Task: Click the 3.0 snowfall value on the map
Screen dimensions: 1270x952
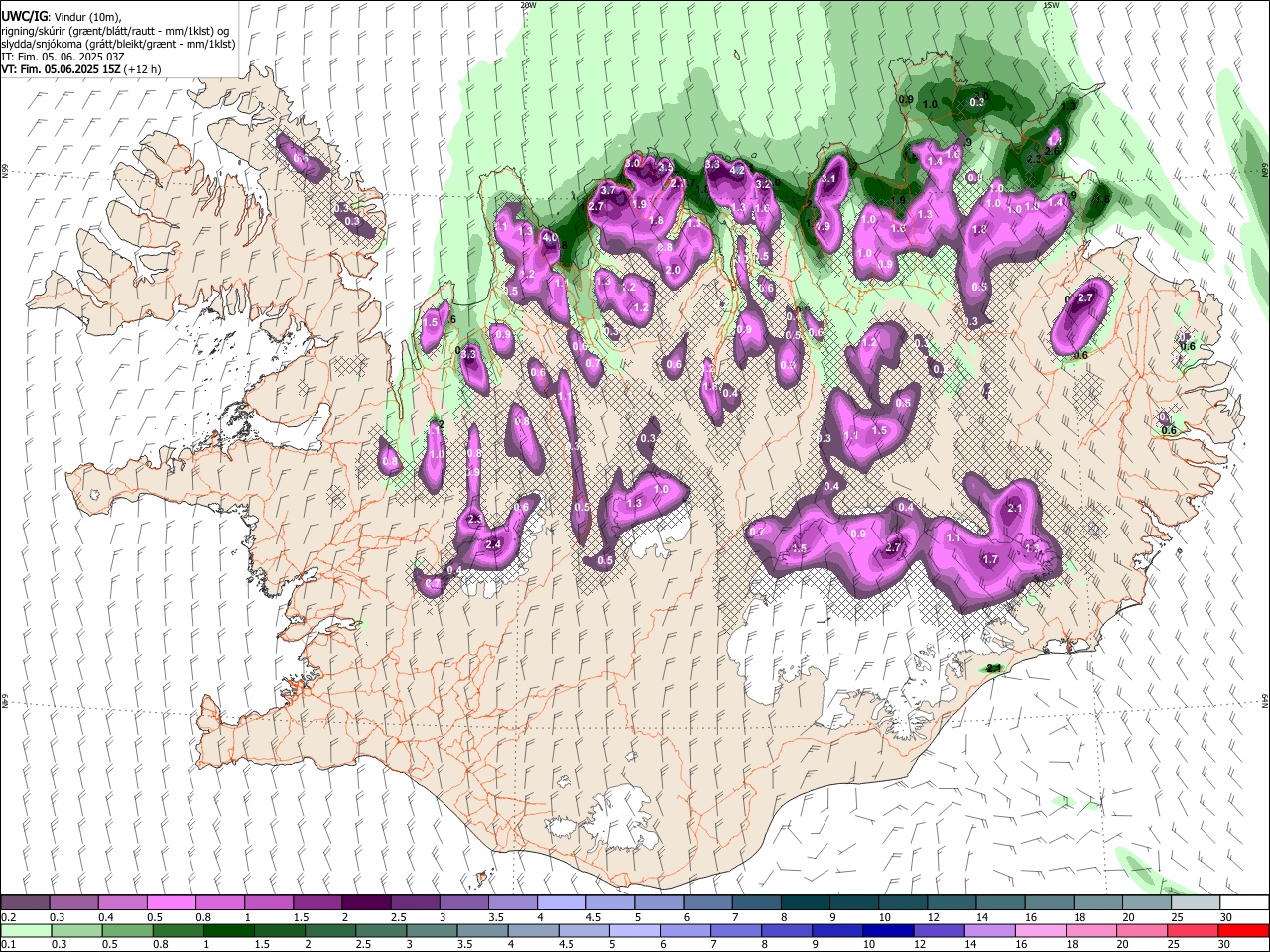Action: [632, 162]
